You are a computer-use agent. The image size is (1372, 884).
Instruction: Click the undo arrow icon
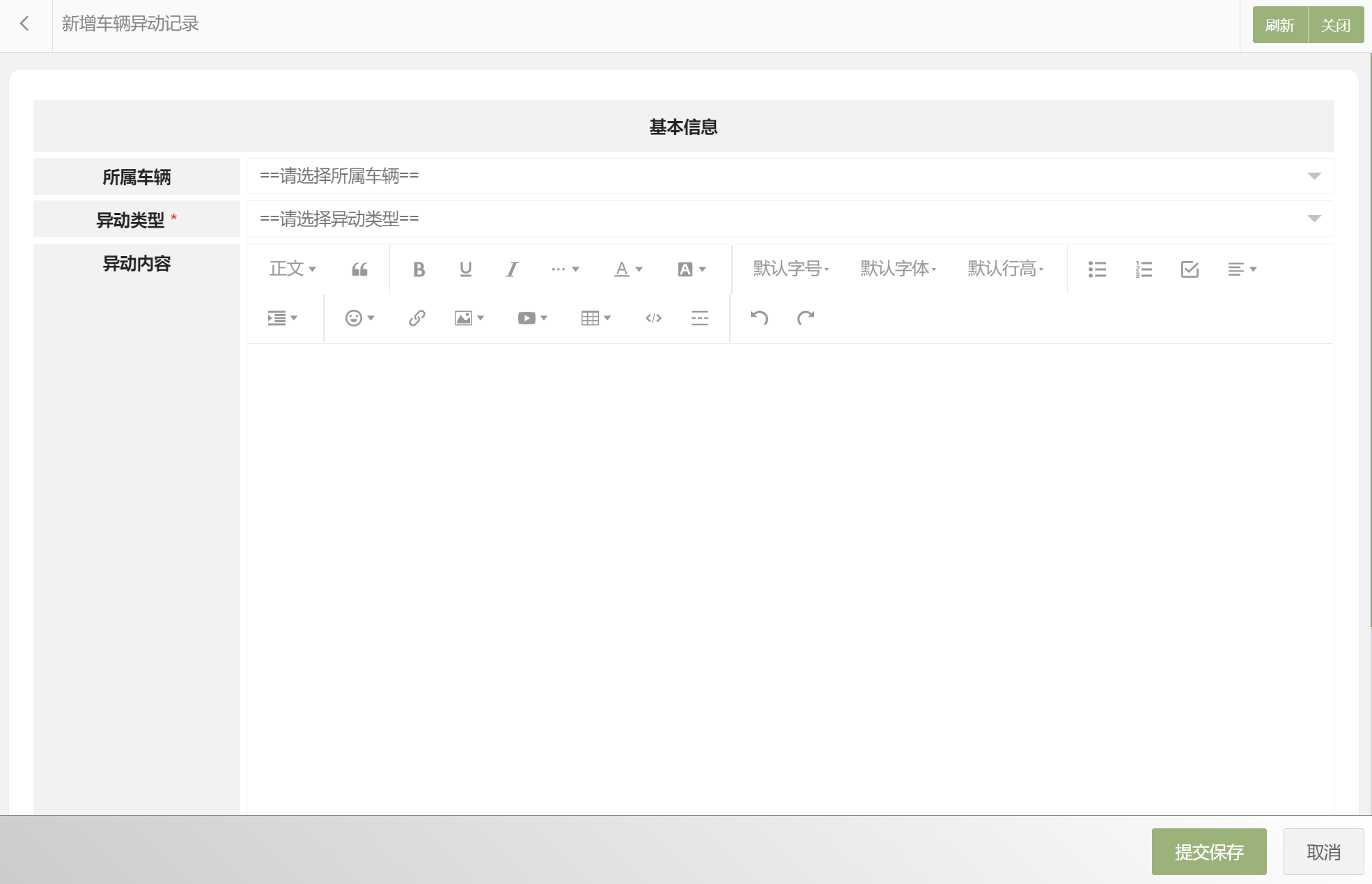[x=759, y=318]
